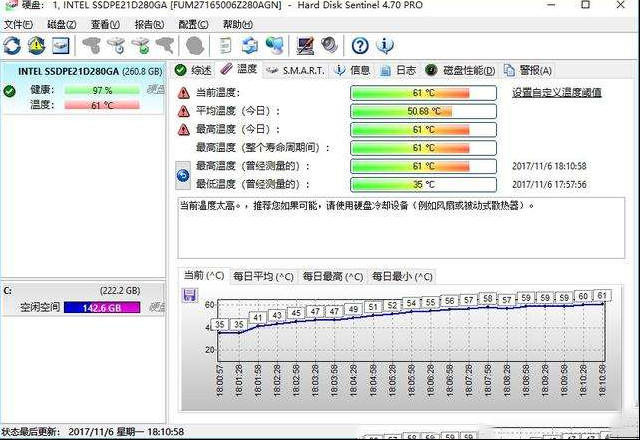Click the warning-triangle alert toolbar icon
Screen dimensions: 640x440
click(36, 45)
